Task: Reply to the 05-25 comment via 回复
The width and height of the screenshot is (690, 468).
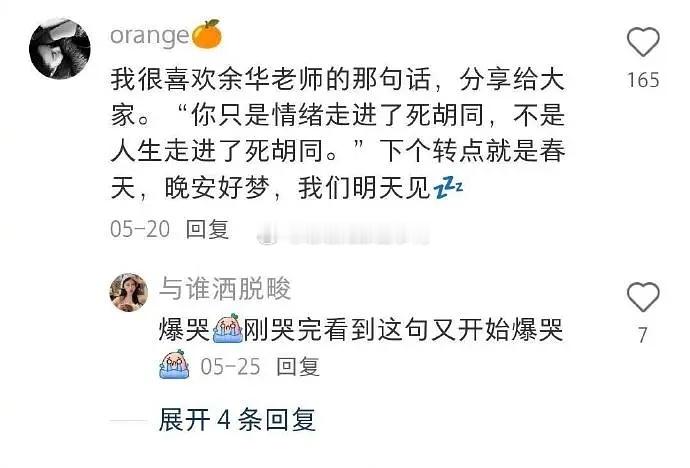Action: pyautogui.click(x=298, y=366)
